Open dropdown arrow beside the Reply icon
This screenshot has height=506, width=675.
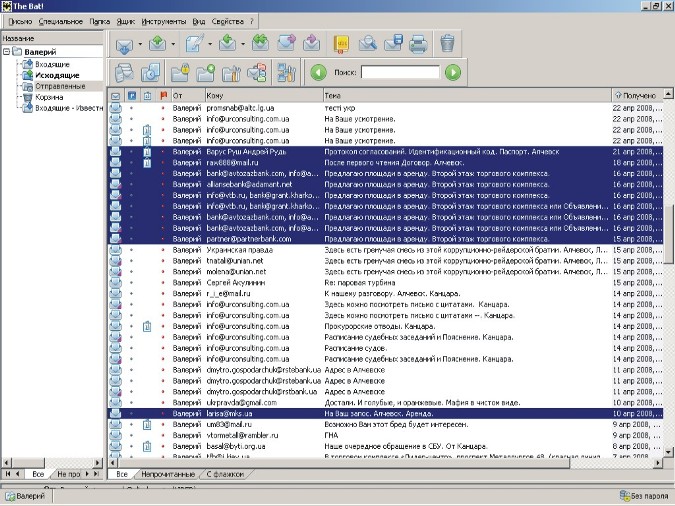243,44
